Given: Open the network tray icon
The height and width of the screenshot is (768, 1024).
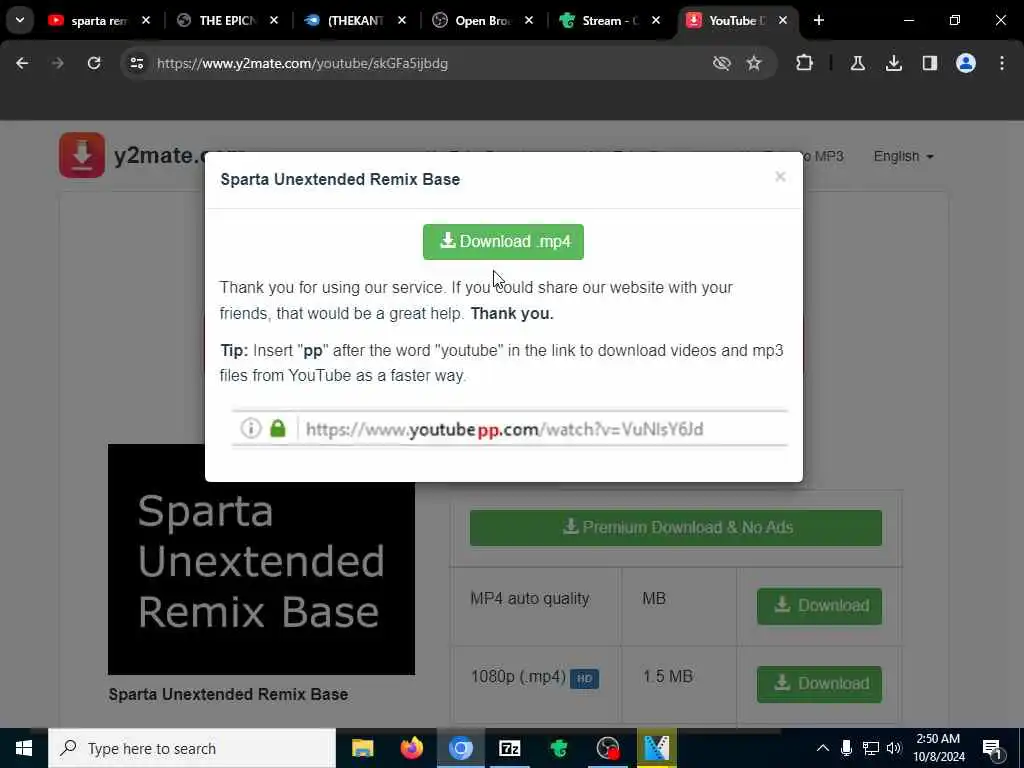Looking at the screenshot, I should [871, 748].
